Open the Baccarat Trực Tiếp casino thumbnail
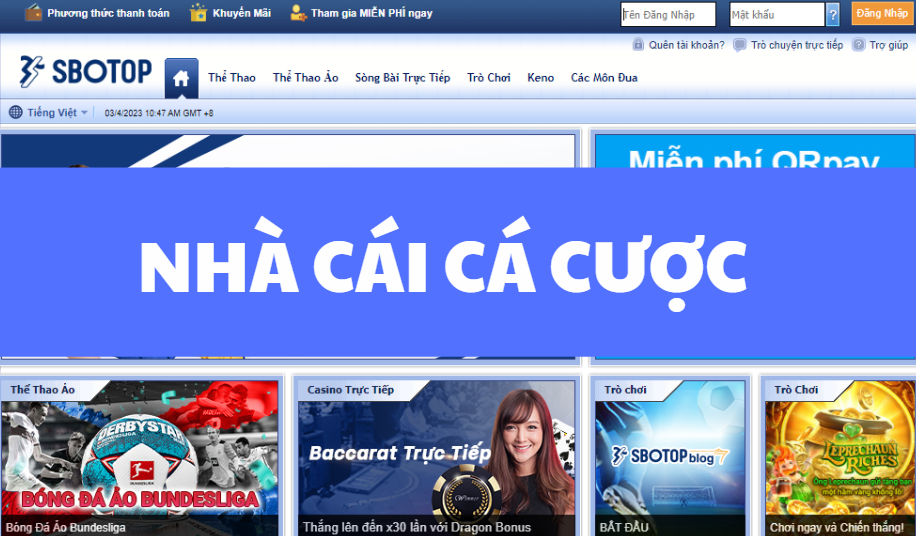Viewport: 916px width, 536px height. click(x=436, y=458)
